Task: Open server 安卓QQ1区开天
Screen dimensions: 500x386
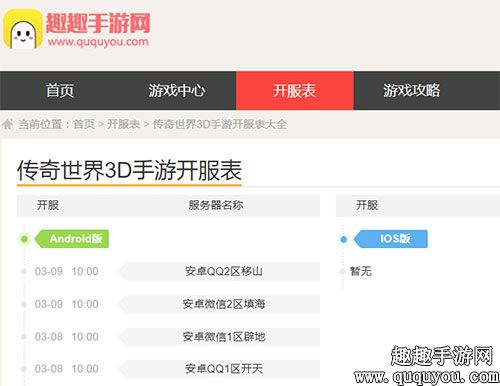Action: [219, 369]
